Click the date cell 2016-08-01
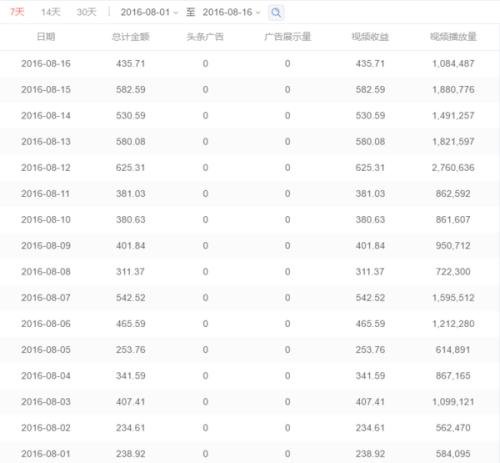Screen dimensions: 500x463 point(46,454)
